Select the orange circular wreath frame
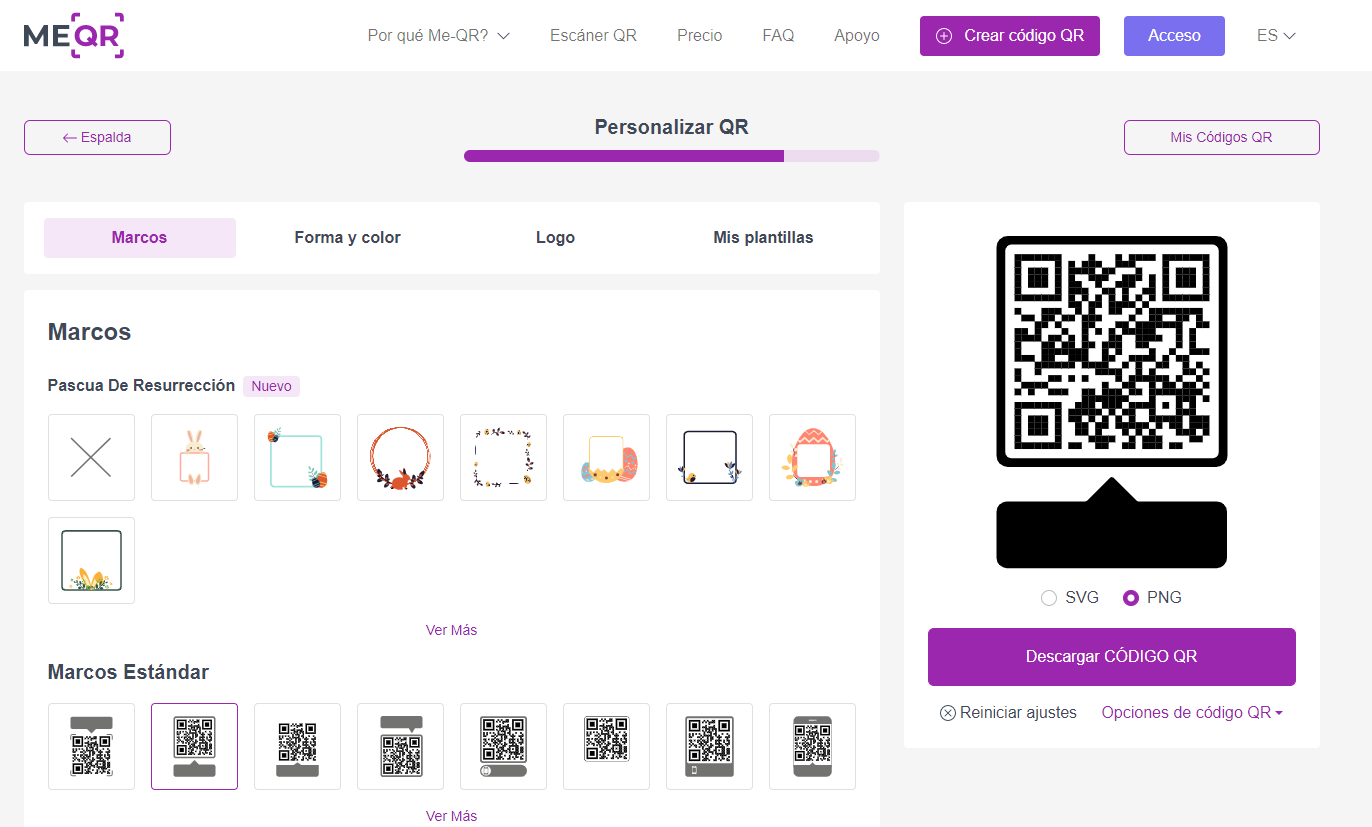The height and width of the screenshot is (827, 1372). (x=400, y=457)
